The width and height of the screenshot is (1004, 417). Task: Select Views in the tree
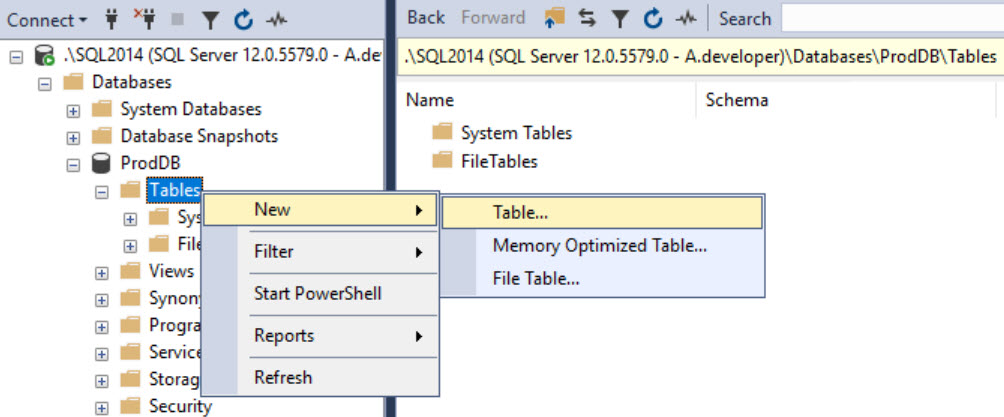[x=171, y=271]
